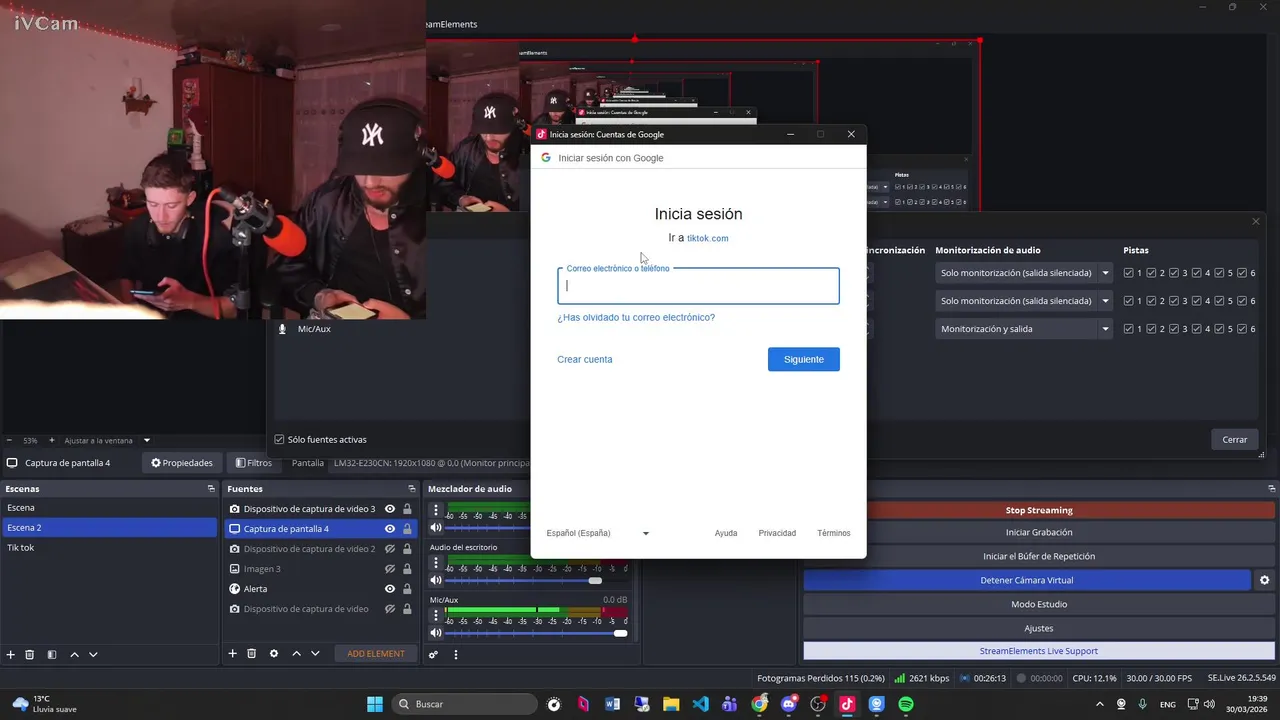Open Word from the taskbar
Image resolution: width=1280 pixels, height=720 pixels.
tap(612, 704)
